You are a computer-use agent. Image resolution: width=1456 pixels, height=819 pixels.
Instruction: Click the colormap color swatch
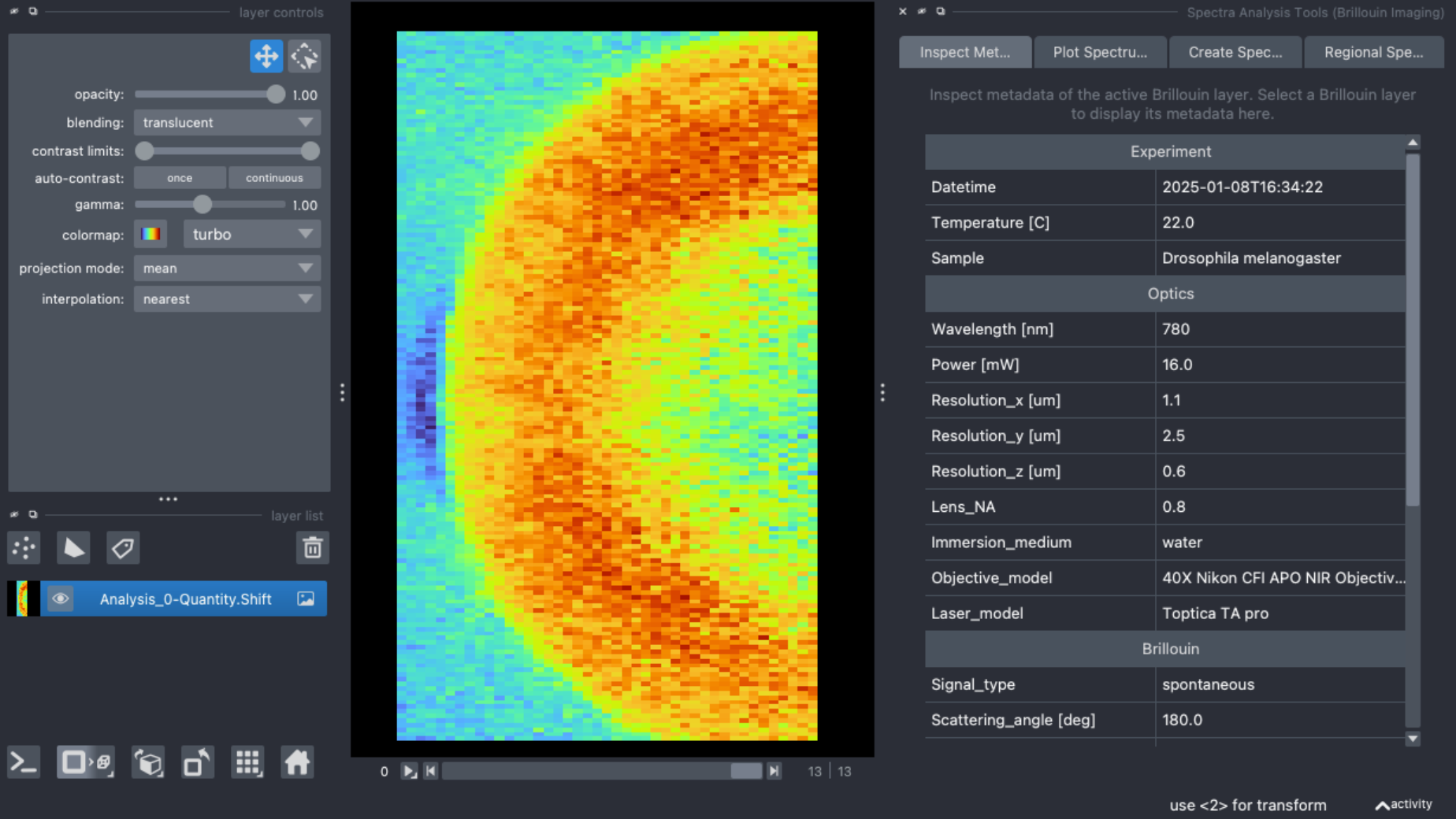point(150,235)
